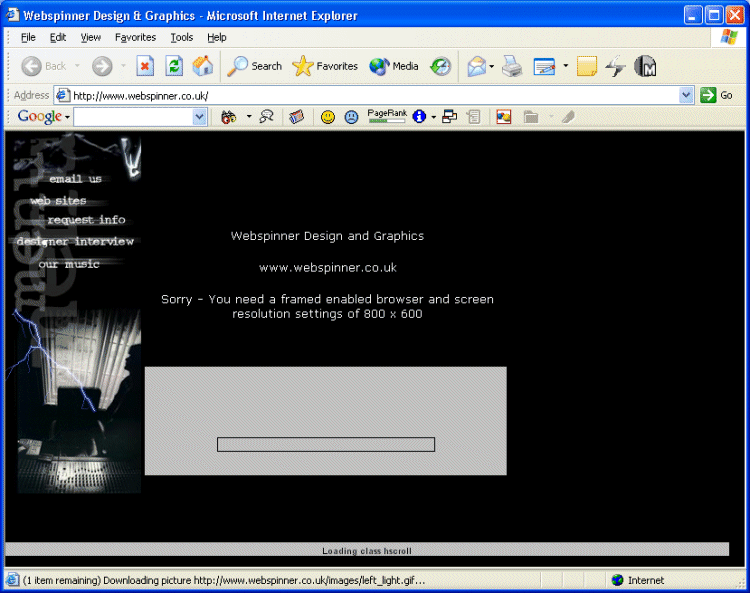Expand the Google search options arrow

pos(249,116)
